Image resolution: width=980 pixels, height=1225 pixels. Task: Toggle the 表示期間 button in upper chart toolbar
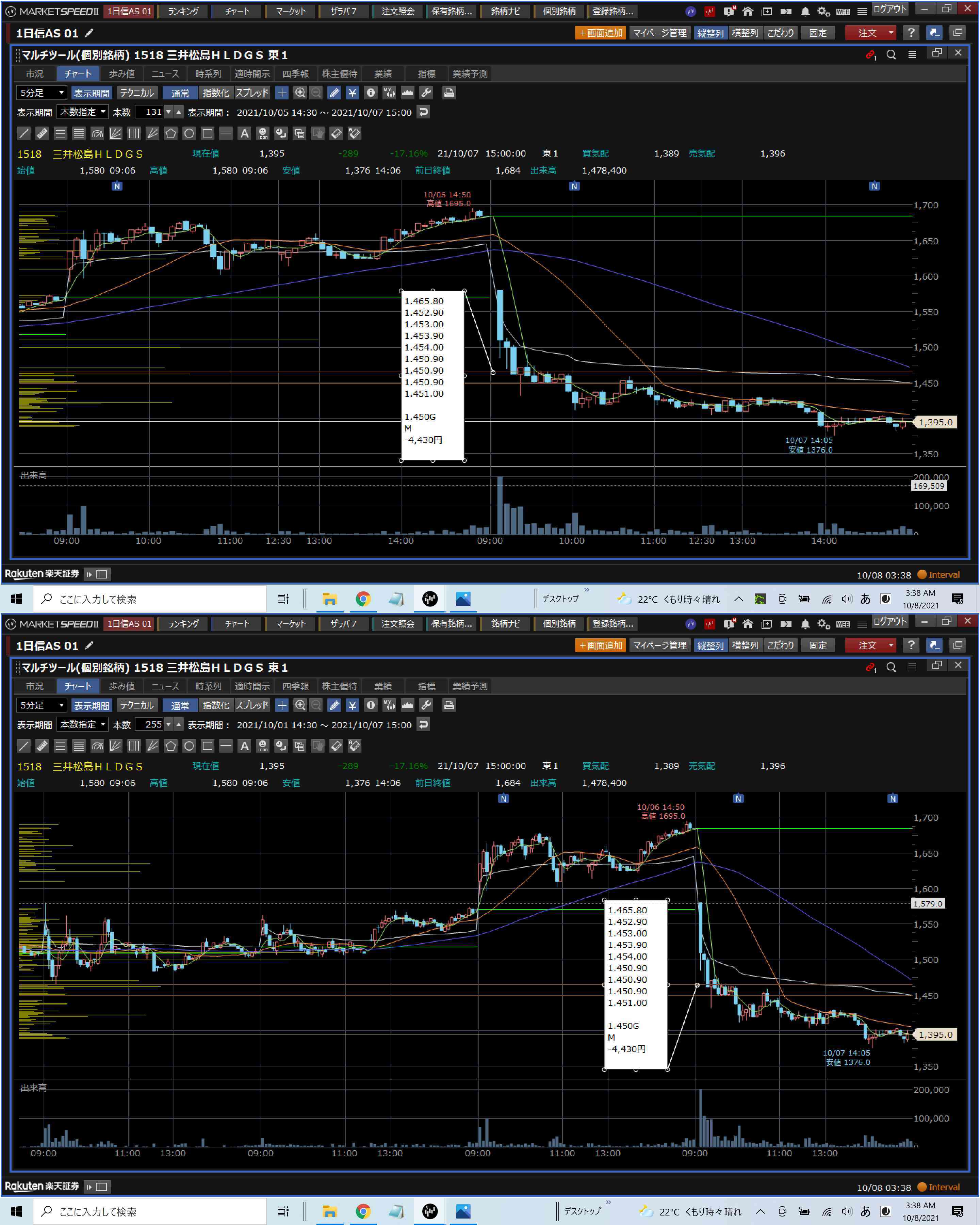pos(92,93)
